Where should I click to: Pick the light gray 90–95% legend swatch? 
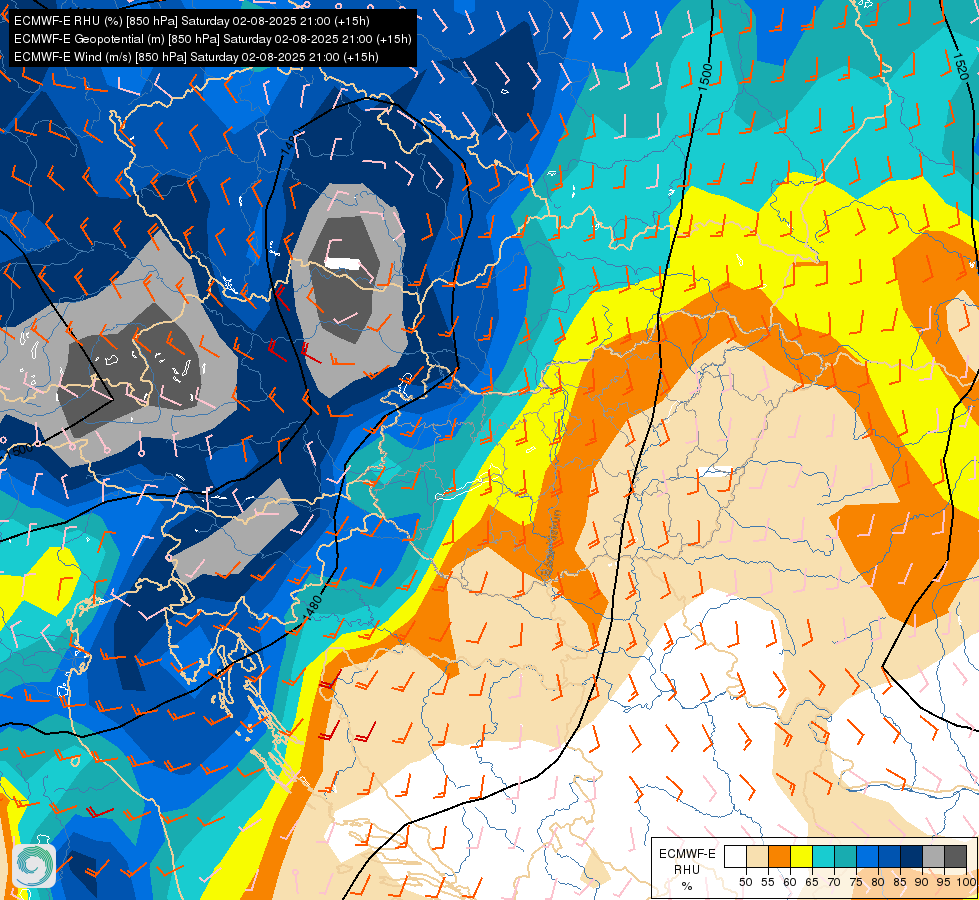[x=933, y=856]
